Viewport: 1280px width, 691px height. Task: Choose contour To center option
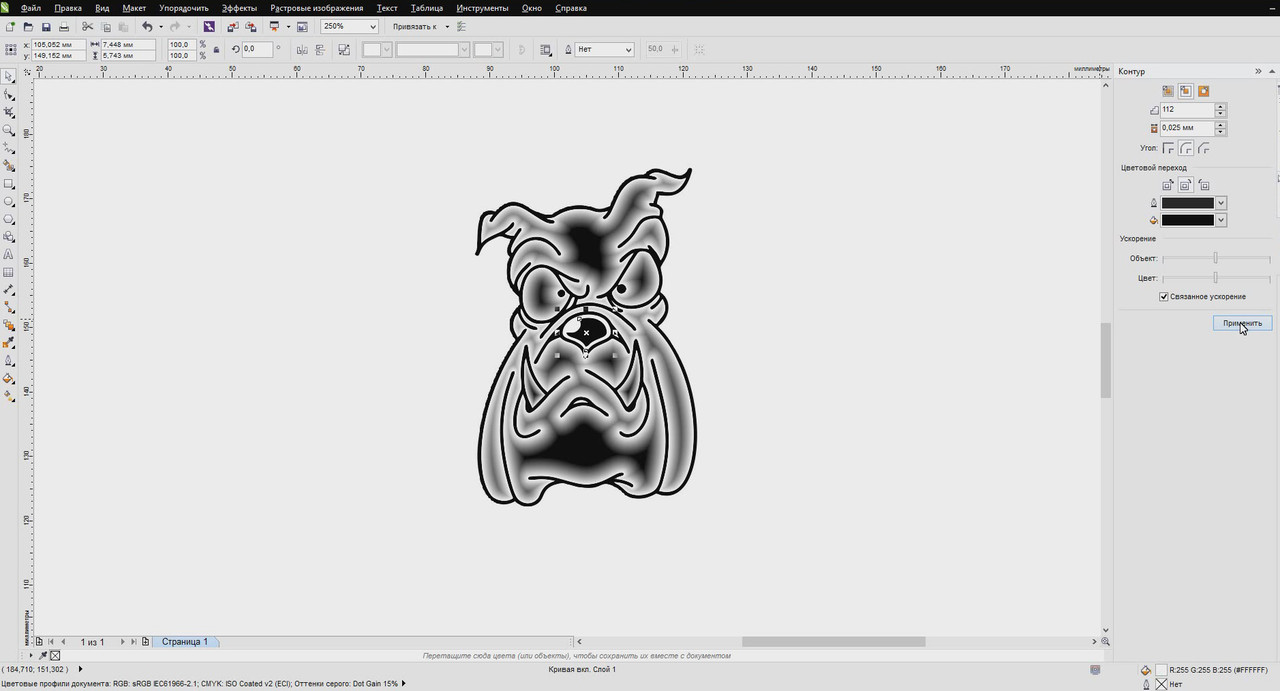tap(1167, 91)
